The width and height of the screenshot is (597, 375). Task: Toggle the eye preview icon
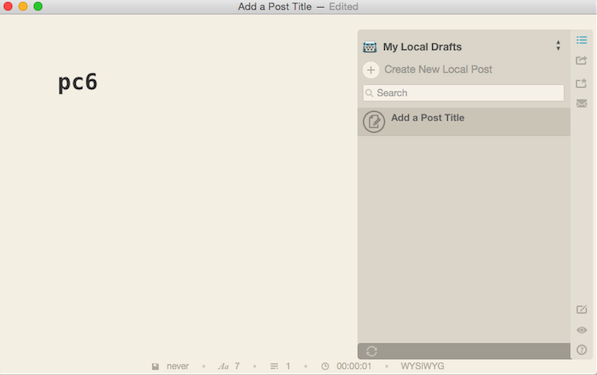[x=581, y=330]
